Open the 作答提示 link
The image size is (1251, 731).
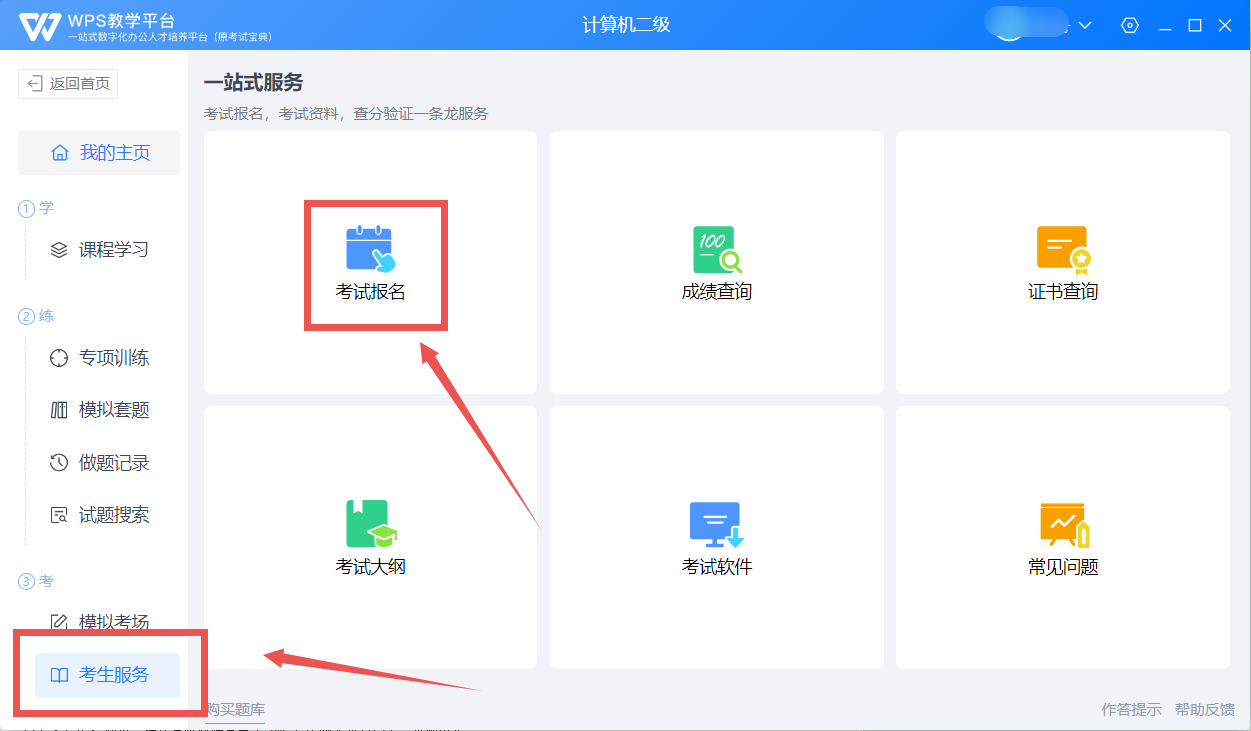click(1131, 709)
